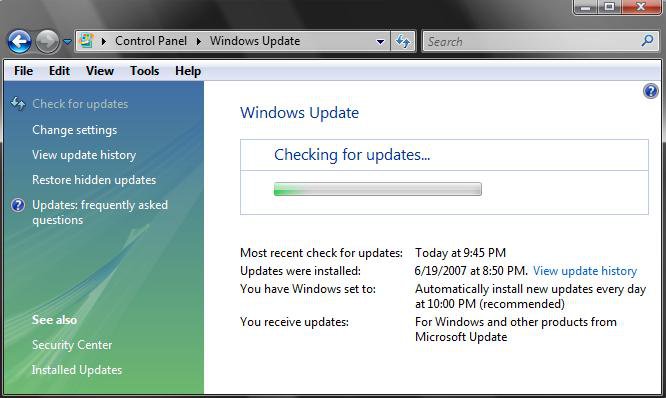The image size is (666, 398).
Task: Open the recent pages dropdown arrow
Action: click(67, 42)
